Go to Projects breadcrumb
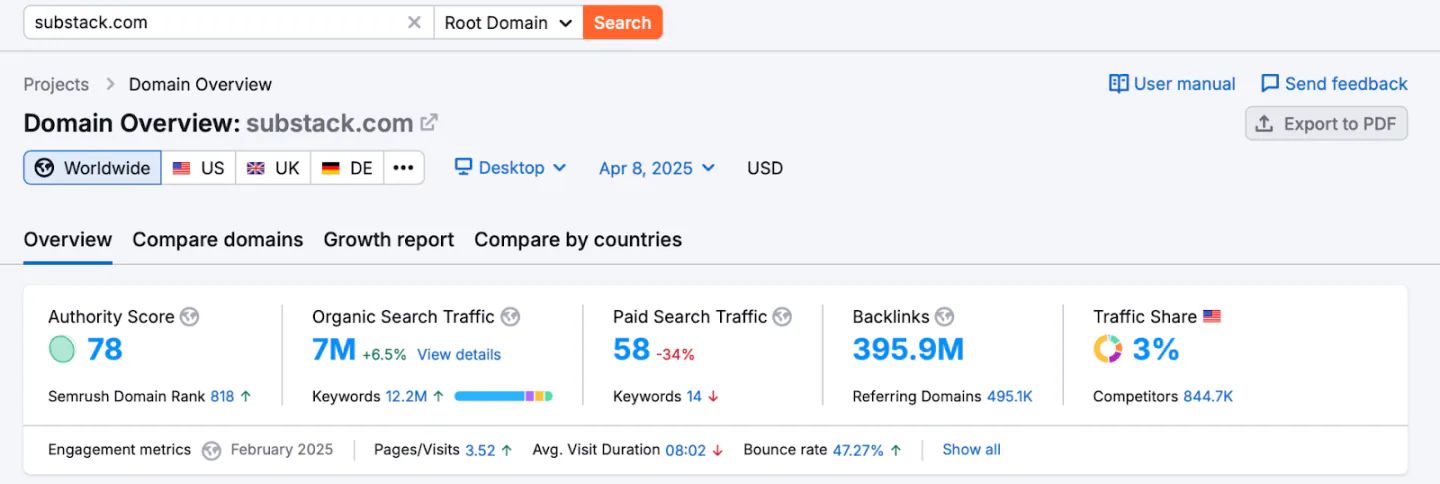The width and height of the screenshot is (1440, 484). click(x=56, y=84)
